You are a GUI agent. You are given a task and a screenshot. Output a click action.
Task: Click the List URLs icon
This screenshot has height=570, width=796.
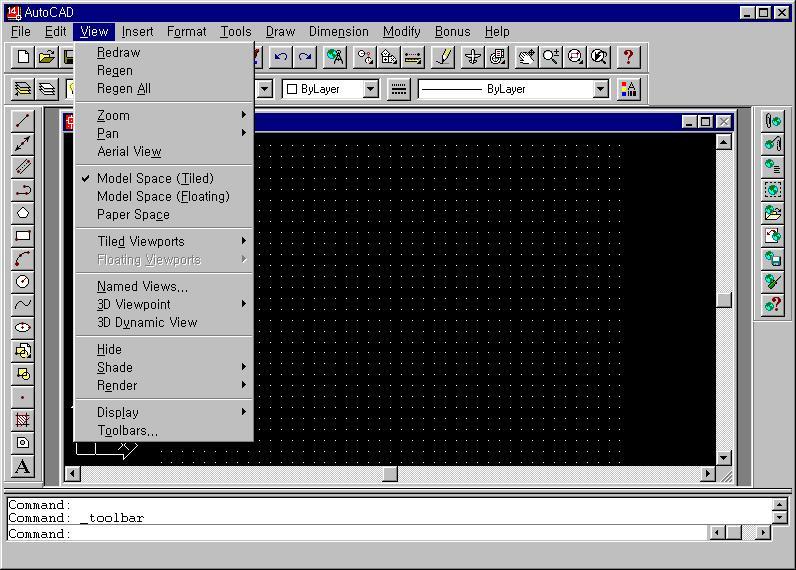click(x=773, y=166)
